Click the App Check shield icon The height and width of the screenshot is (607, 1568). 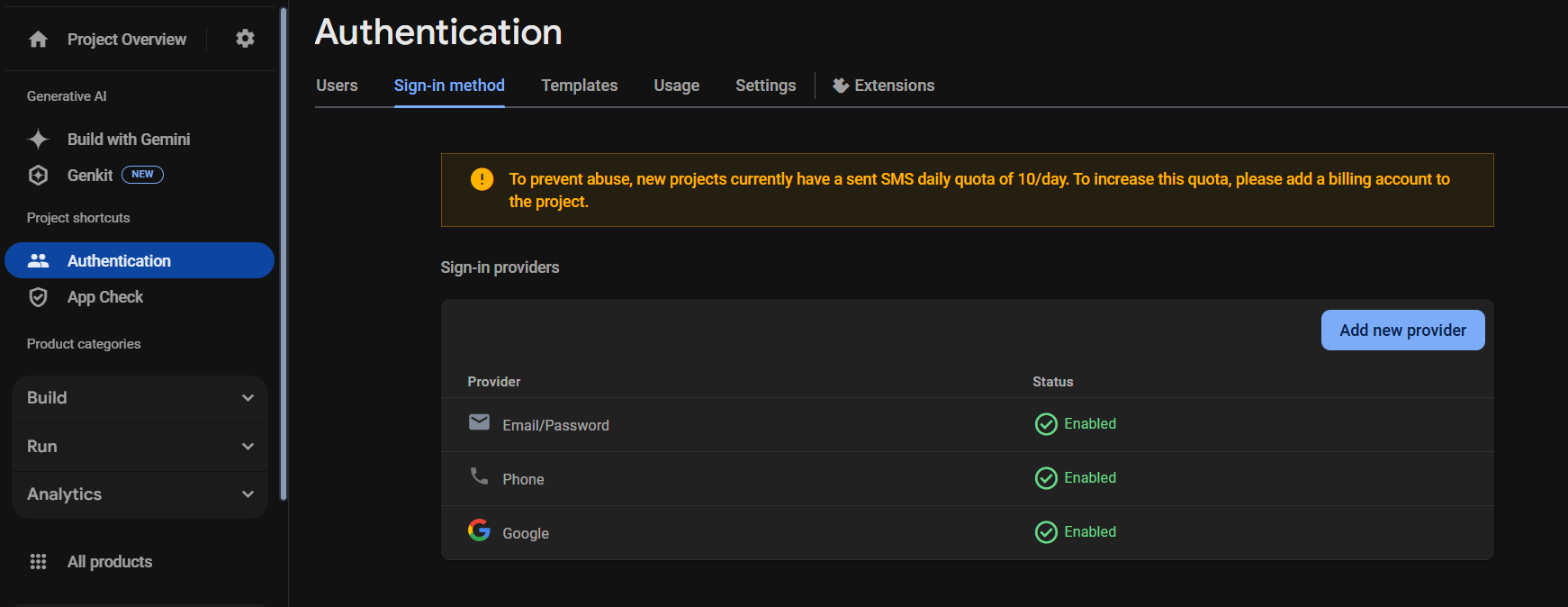pyautogui.click(x=38, y=297)
